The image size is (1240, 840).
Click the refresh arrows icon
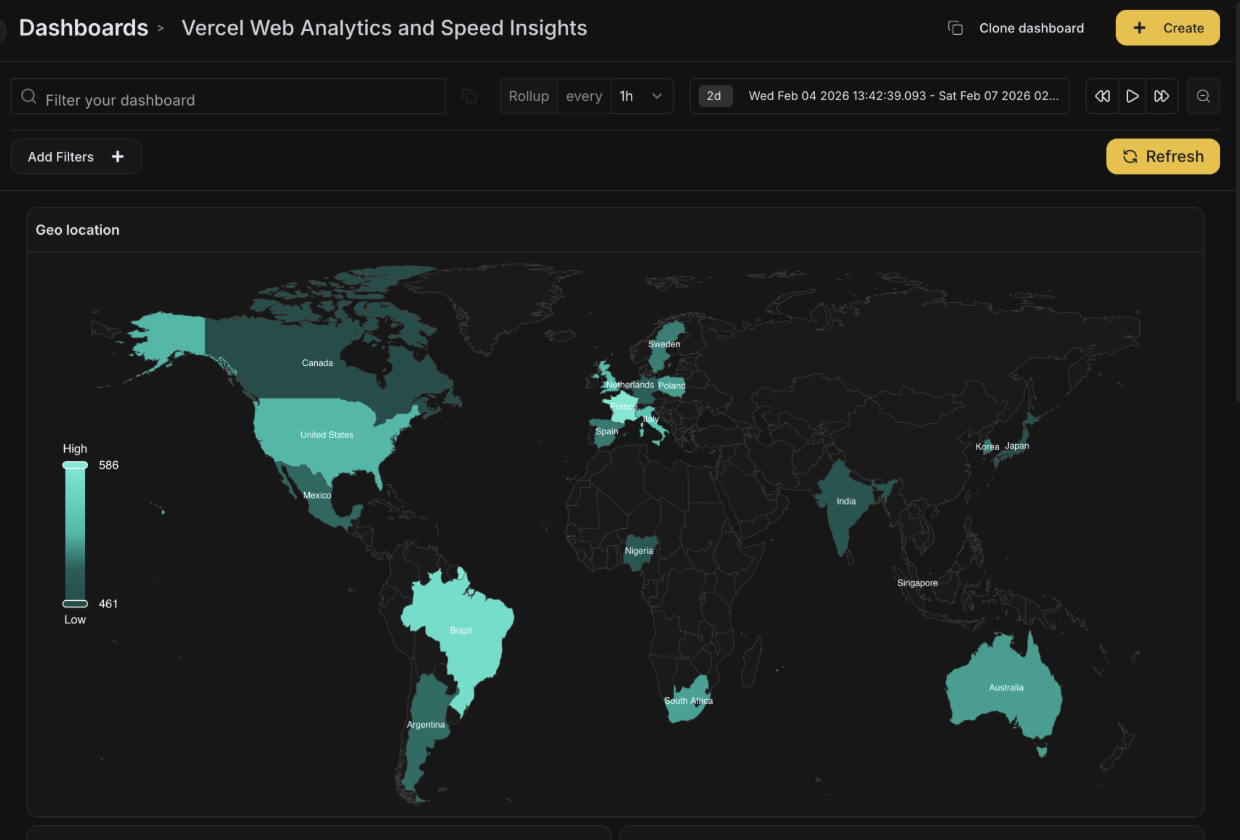(x=1130, y=156)
